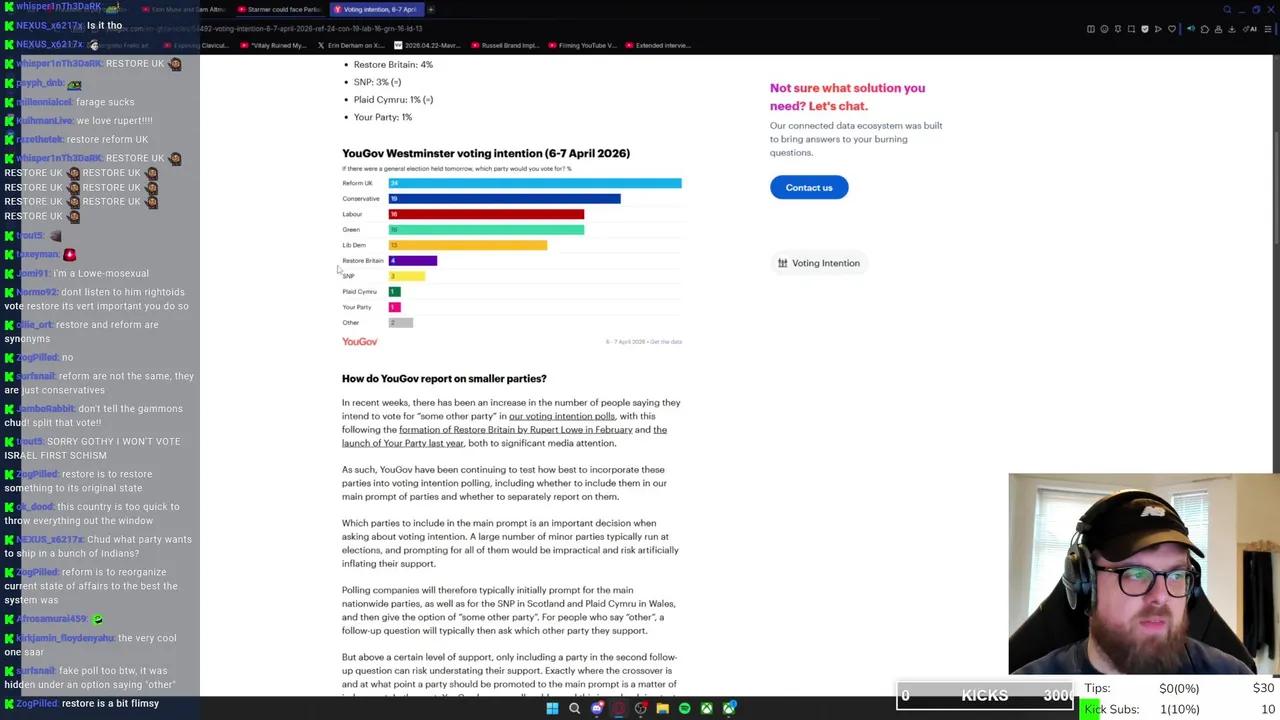Click 'How do YouGov report on smaller parties?' heading
Image resolution: width=1280 pixels, height=720 pixels.
tap(444, 379)
